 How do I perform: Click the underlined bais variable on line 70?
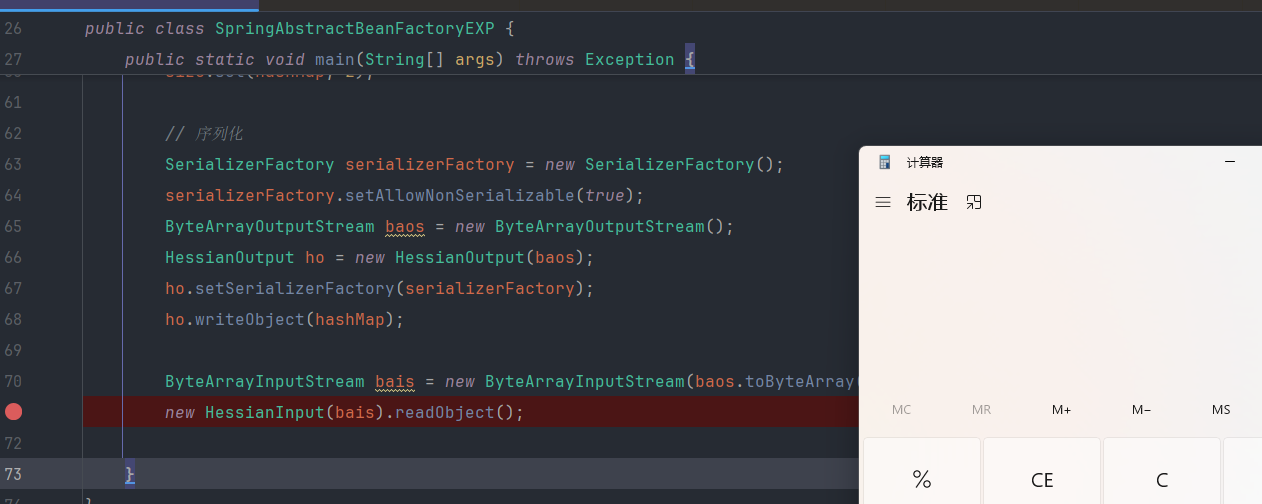[395, 381]
